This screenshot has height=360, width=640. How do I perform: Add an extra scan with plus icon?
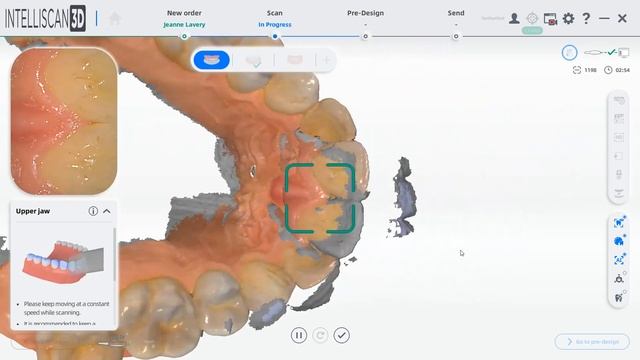[327, 60]
